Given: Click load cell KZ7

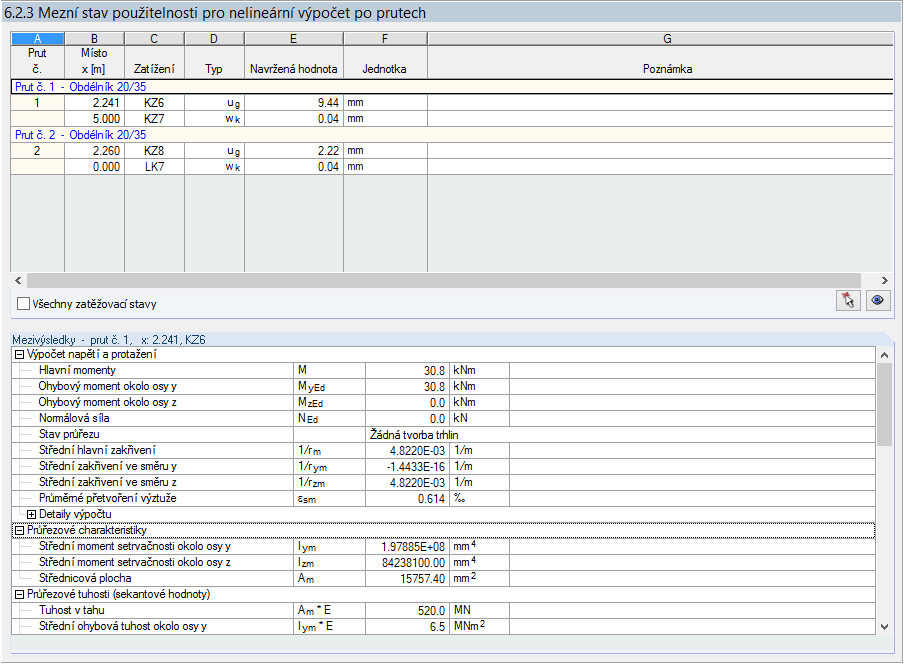Looking at the screenshot, I should click(x=154, y=119).
